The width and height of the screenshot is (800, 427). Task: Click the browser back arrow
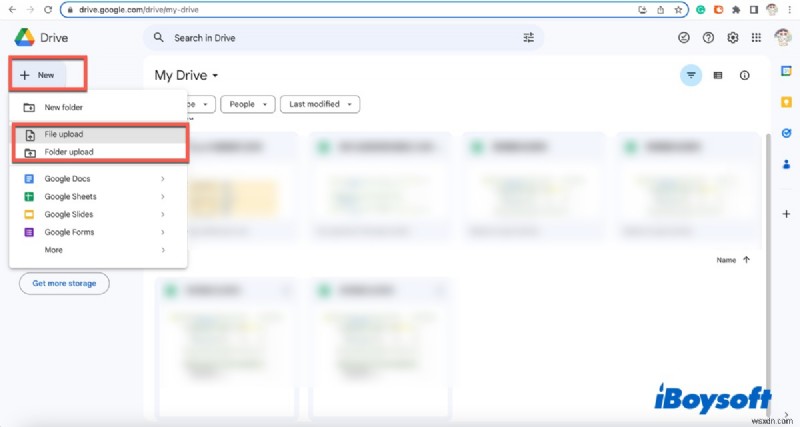click(x=12, y=10)
